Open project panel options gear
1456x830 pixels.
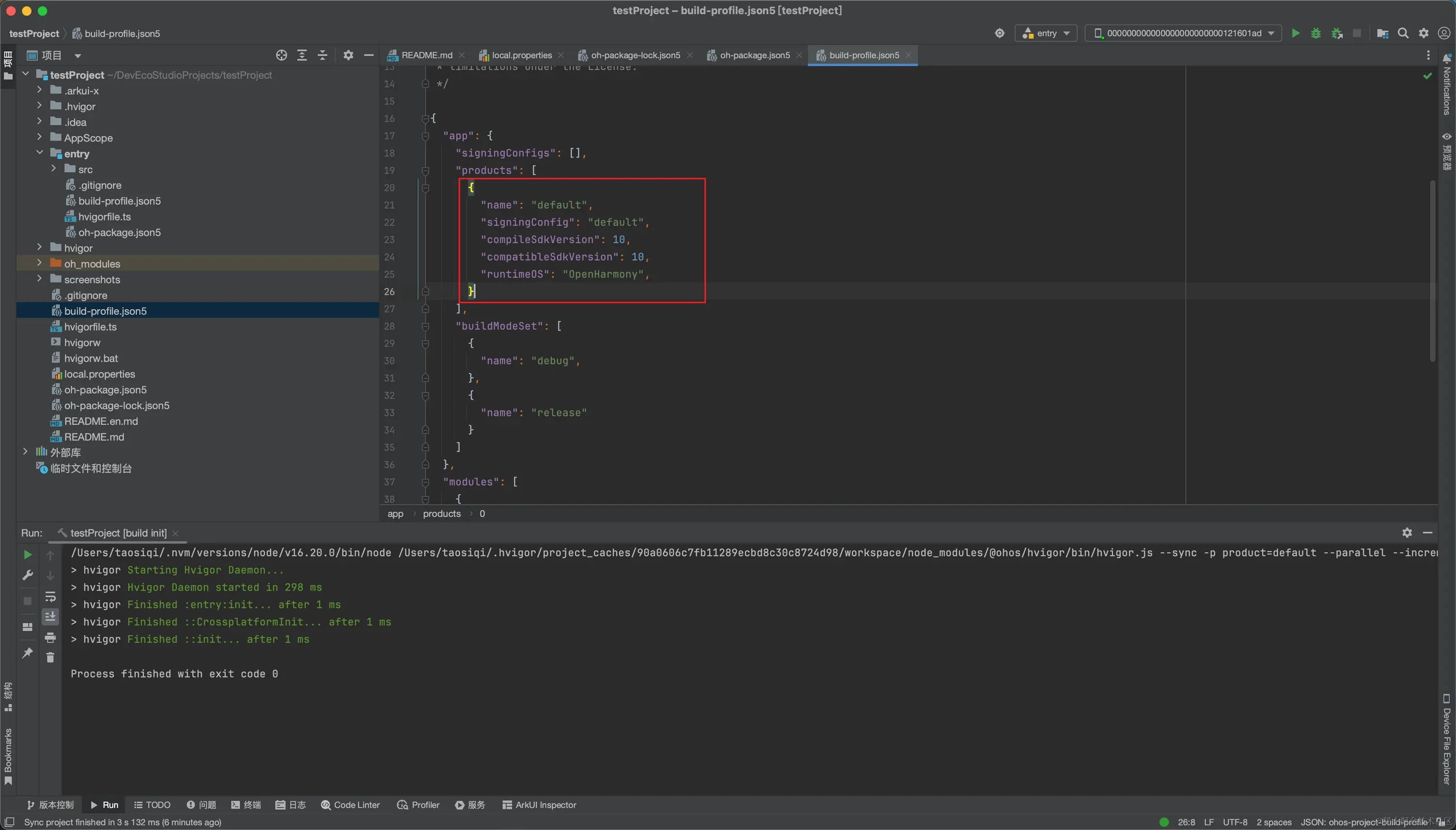(348, 55)
